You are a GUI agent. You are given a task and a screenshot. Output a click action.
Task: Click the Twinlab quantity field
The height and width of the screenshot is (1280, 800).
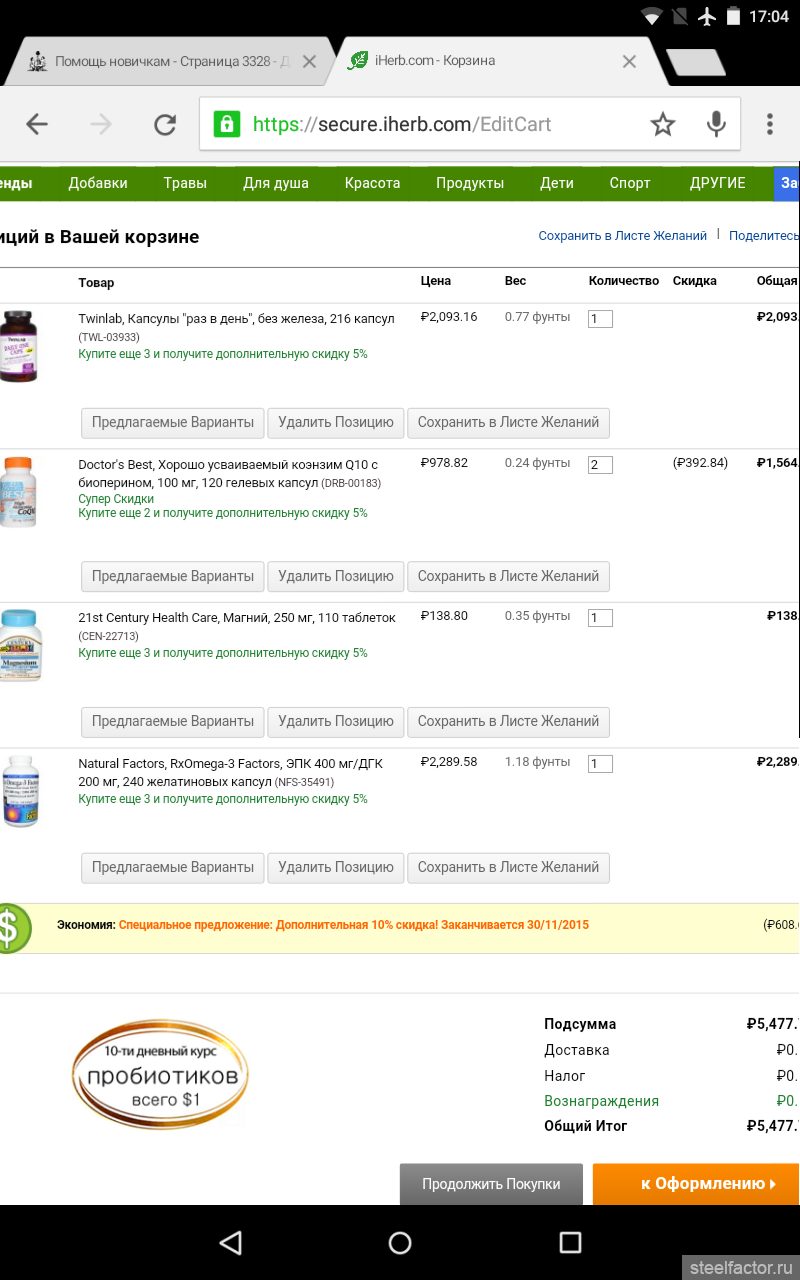[600, 319]
